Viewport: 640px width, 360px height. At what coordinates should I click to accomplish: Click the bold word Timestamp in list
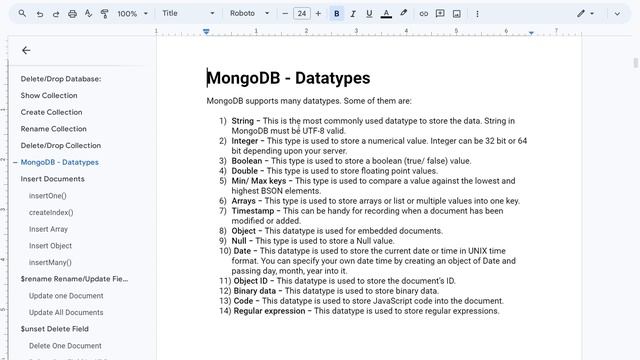pos(253,211)
